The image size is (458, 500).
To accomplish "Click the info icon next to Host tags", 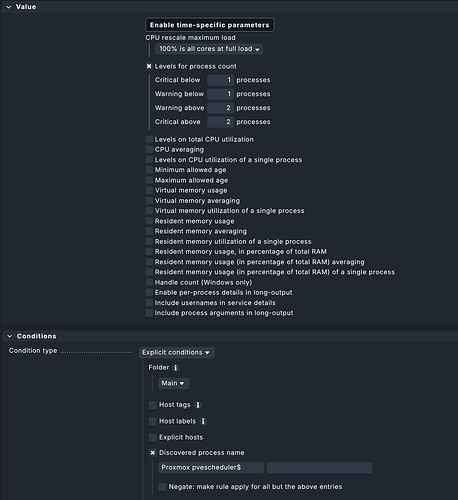I will pyautogui.click(x=198, y=405).
